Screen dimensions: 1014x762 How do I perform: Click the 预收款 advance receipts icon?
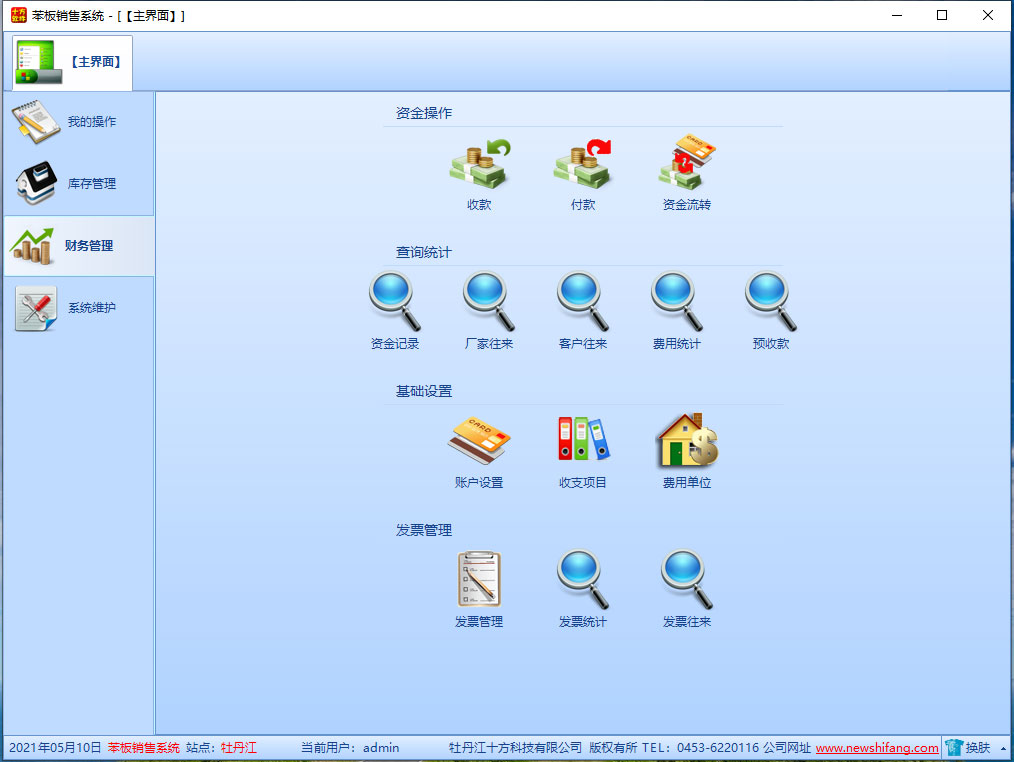771,303
